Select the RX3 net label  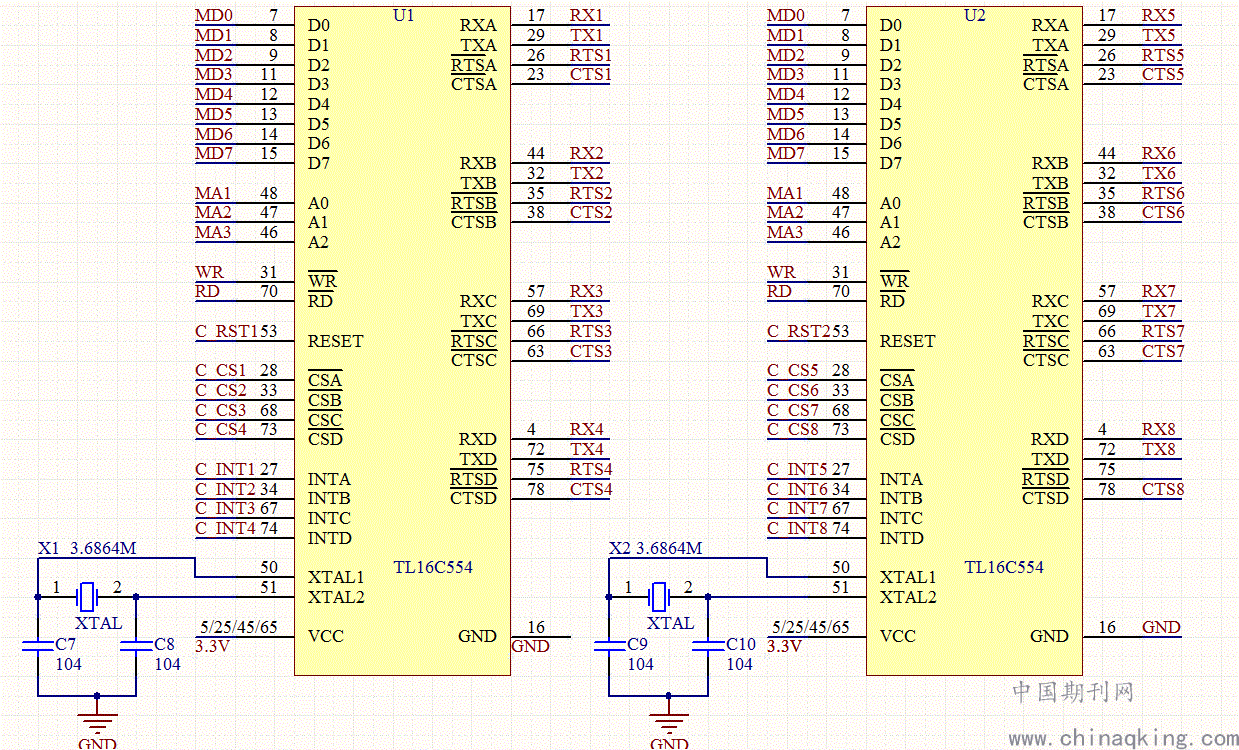click(x=587, y=291)
